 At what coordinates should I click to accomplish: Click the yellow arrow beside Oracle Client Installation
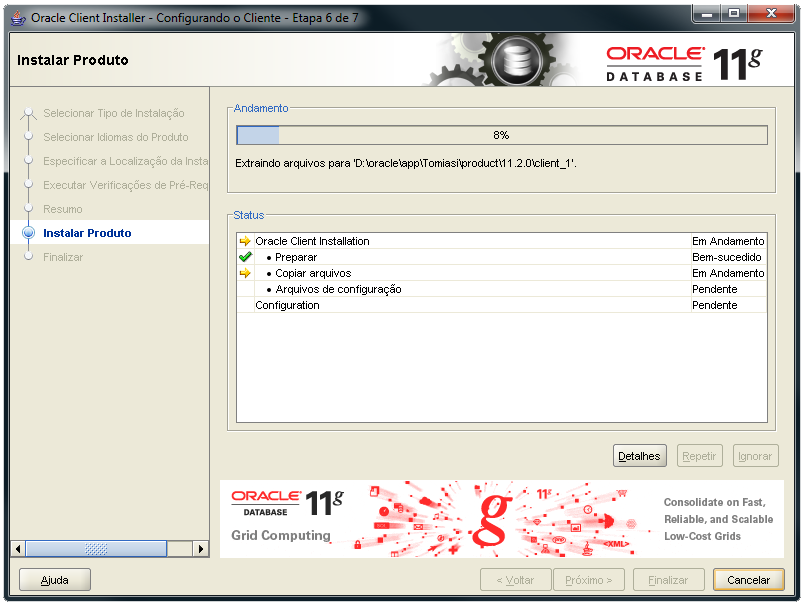pos(245,241)
